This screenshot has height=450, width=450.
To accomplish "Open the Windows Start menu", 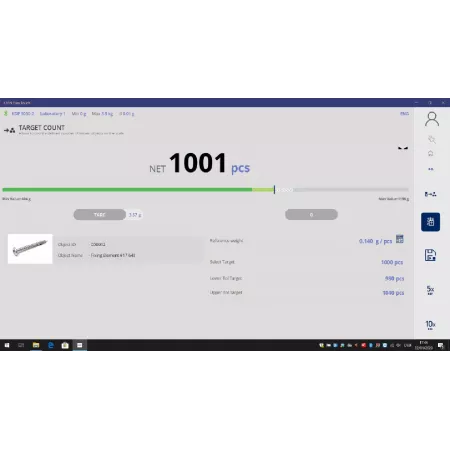I will [7, 345].
